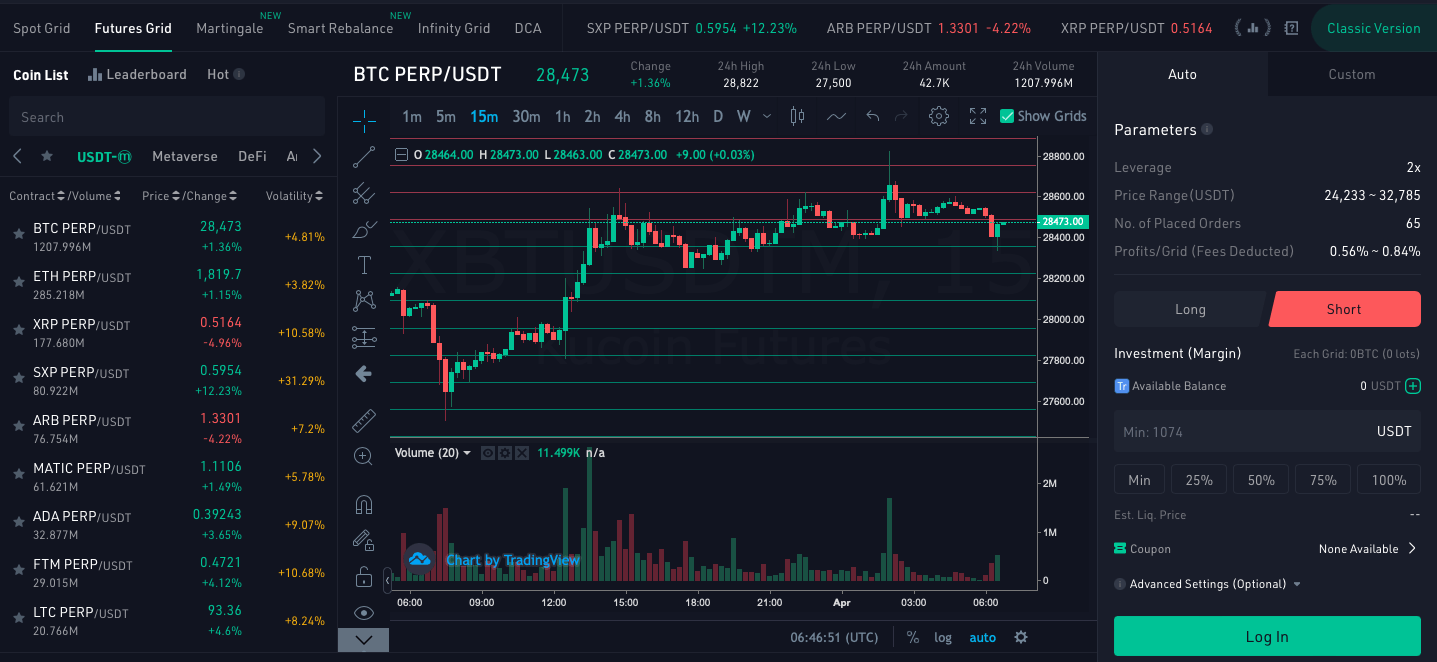Click the Search coin input field
The image size is (1437, 662).
click(x=166, y=117)
